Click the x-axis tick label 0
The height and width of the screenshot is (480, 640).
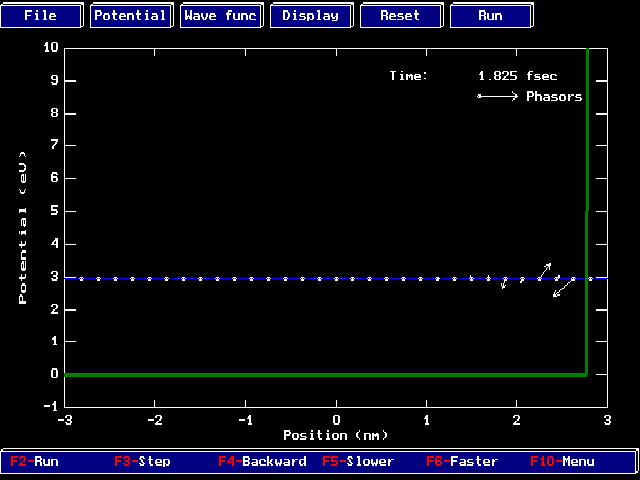coord(336,420)
